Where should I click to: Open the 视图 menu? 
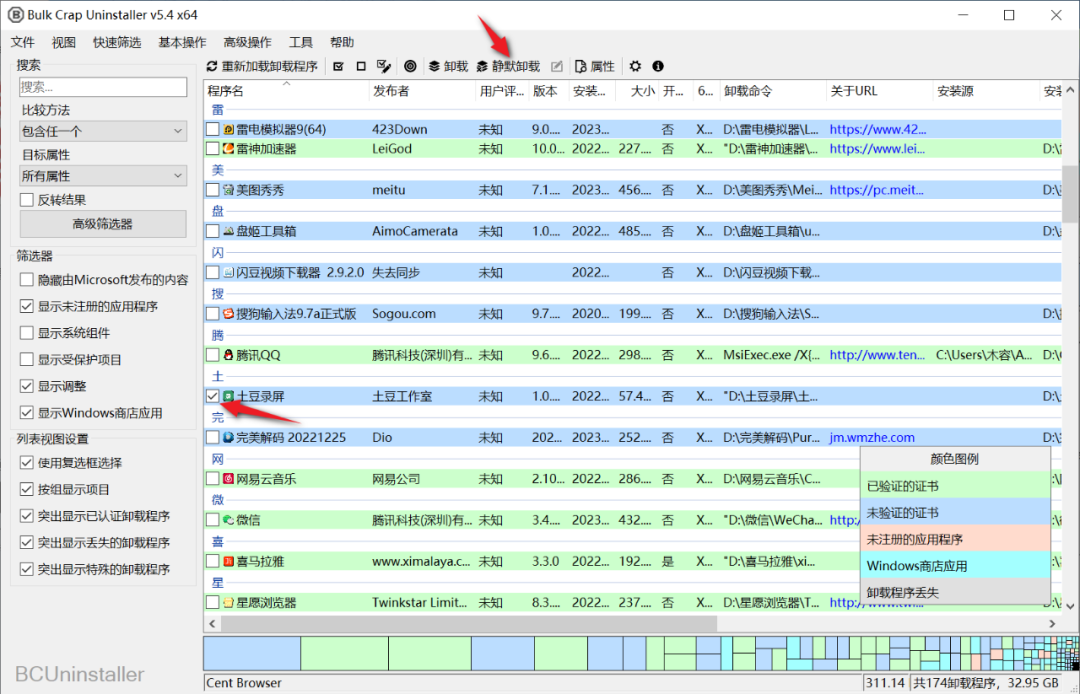pyautogui.click(x=63, y=42)
